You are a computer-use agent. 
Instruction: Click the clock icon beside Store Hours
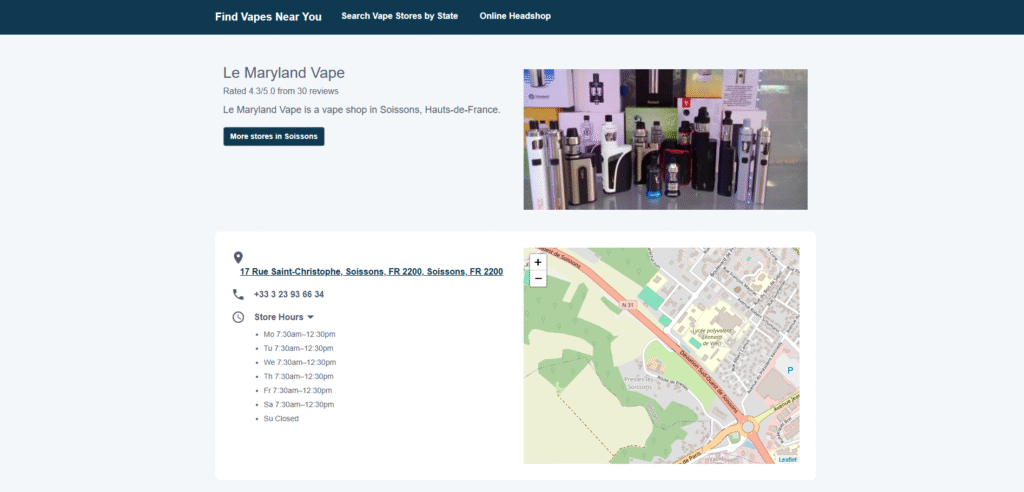pyautogui.click(x=238, y=317)
